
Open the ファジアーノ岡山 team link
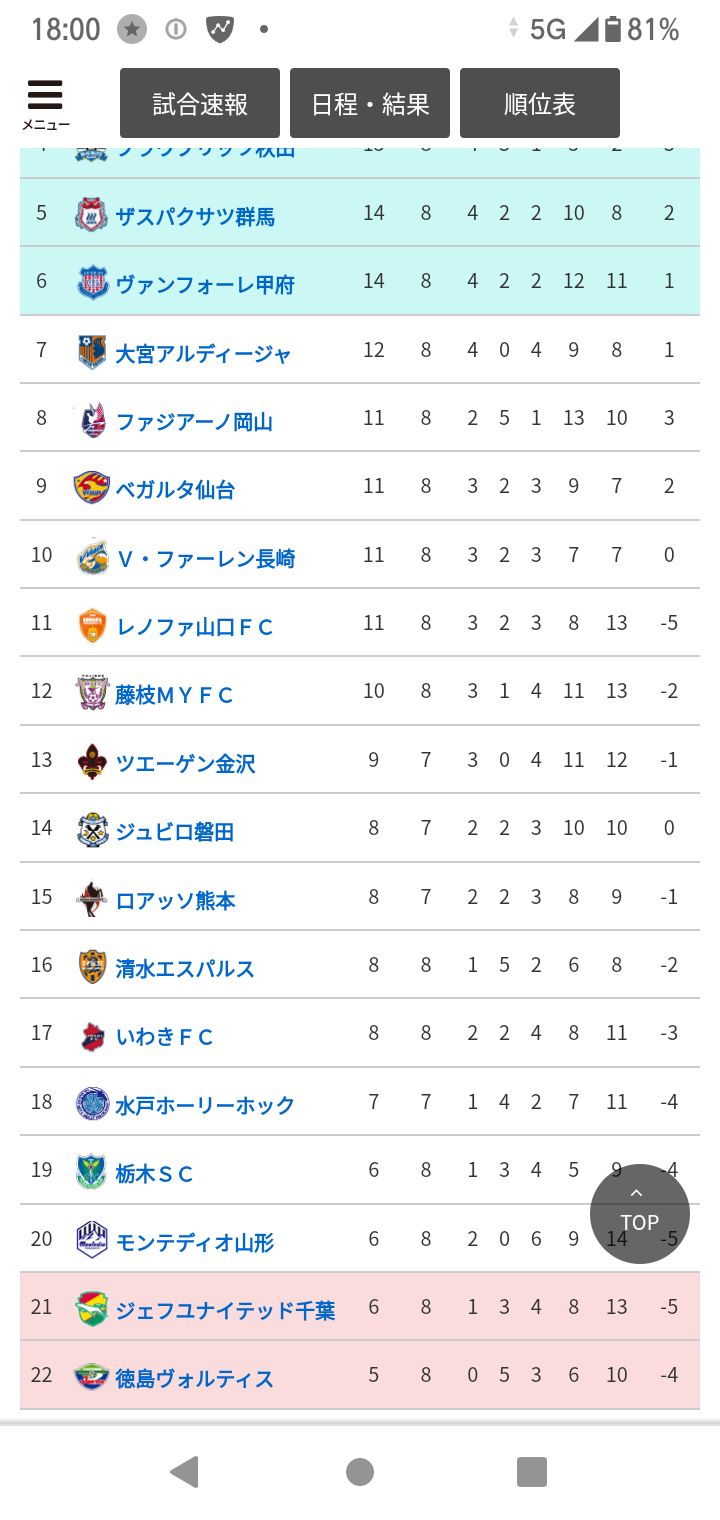194,421
